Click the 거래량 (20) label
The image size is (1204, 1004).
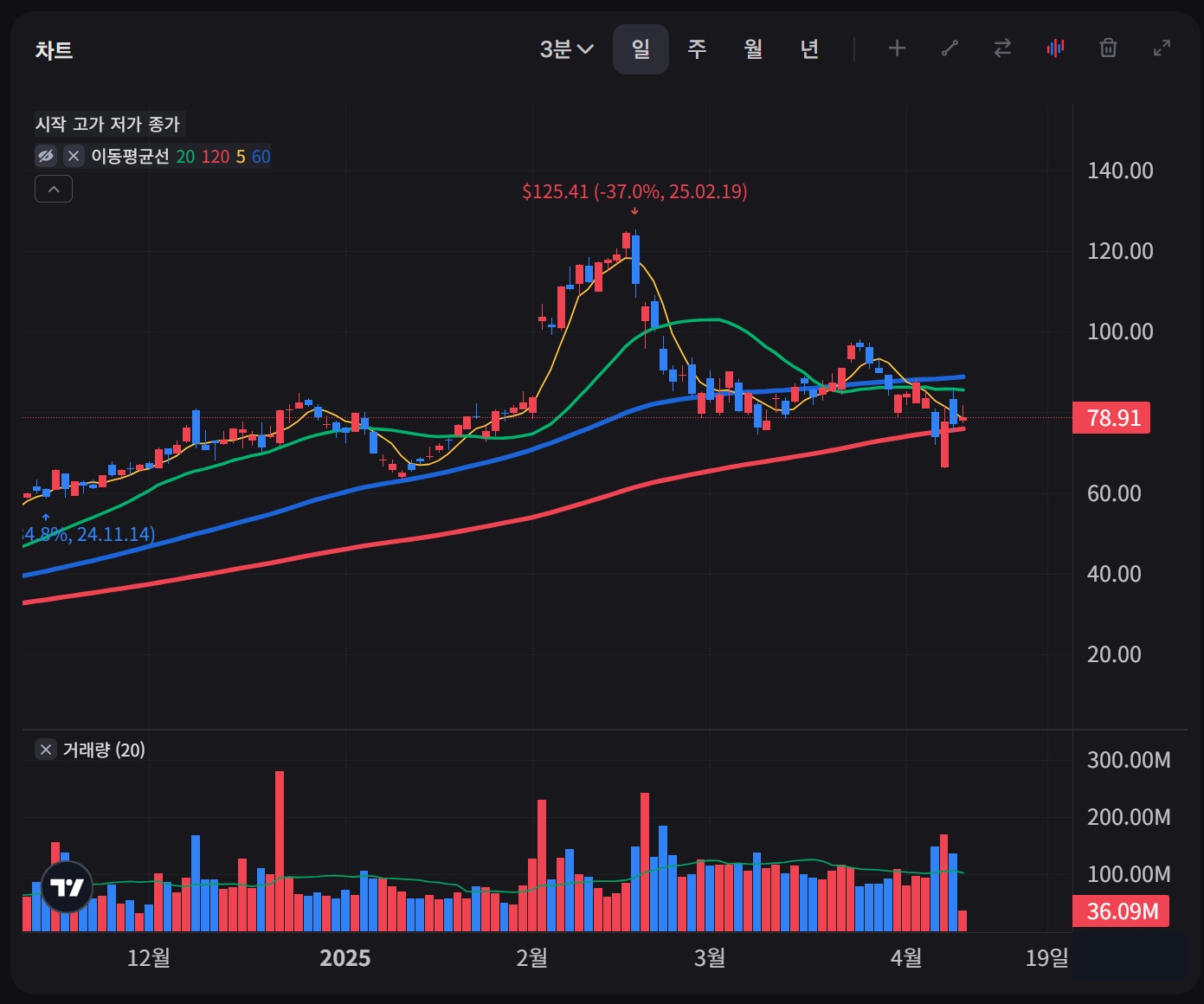point(104,750)
